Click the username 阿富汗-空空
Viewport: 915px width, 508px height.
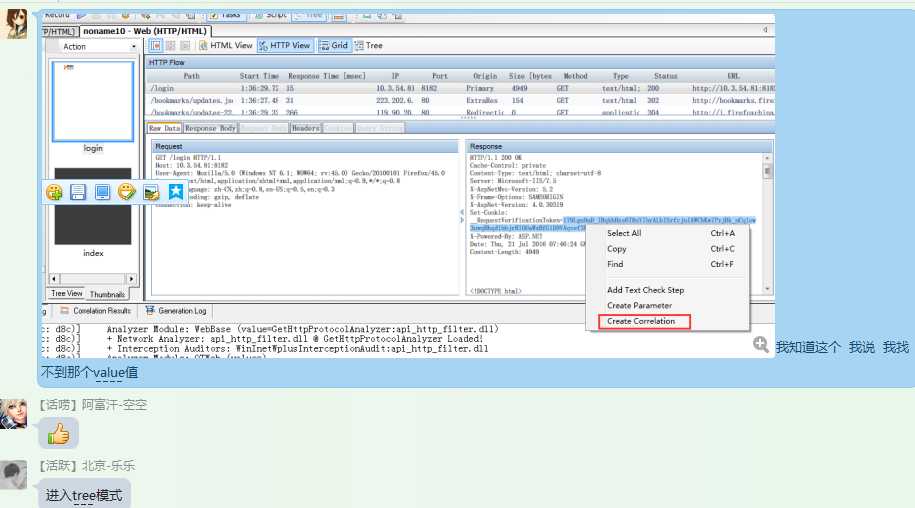pos(114,405)
